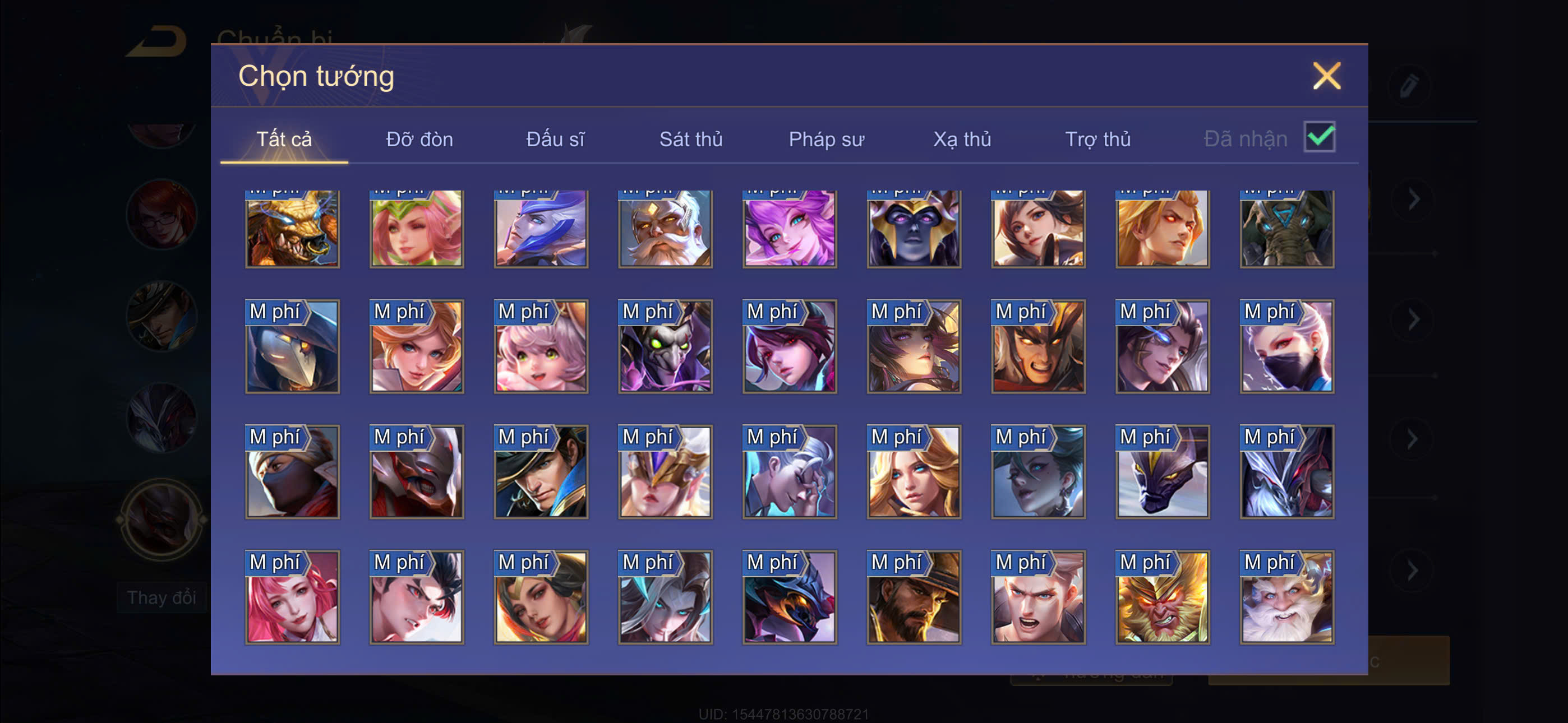The height and width of the screenshot is (723, 1568).
Task: Choose the pink-haired smiling girl hero
Action: point(292,597)
